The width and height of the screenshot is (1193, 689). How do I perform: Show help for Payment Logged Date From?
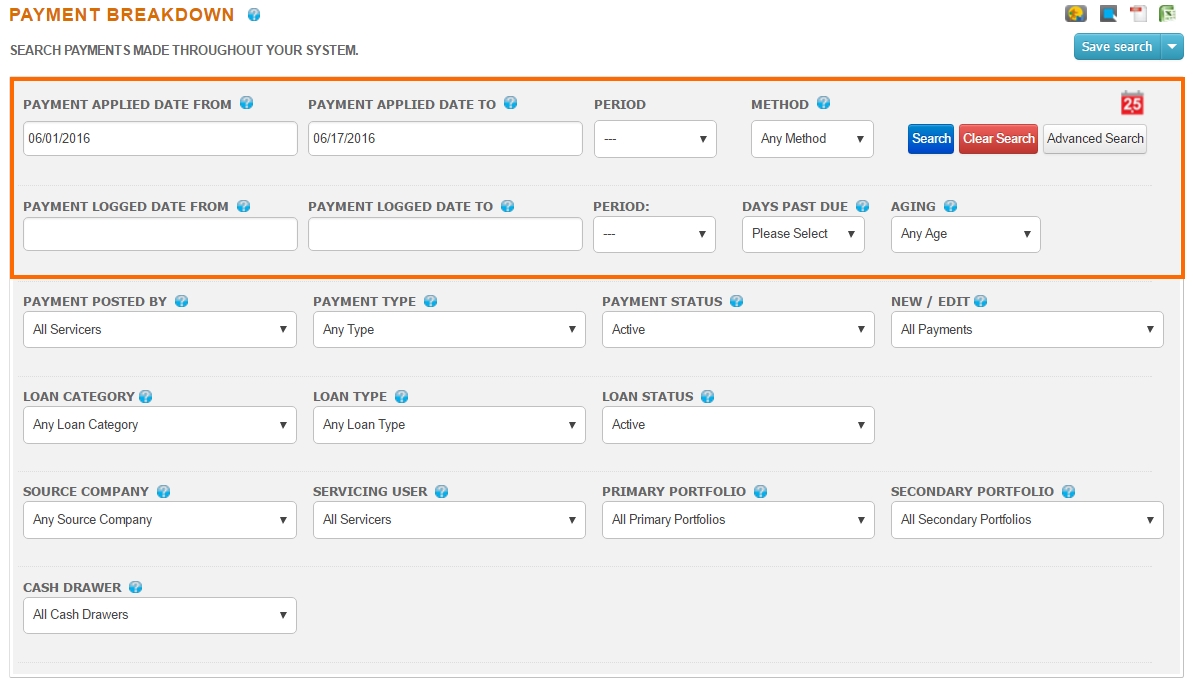click(243, 206)
